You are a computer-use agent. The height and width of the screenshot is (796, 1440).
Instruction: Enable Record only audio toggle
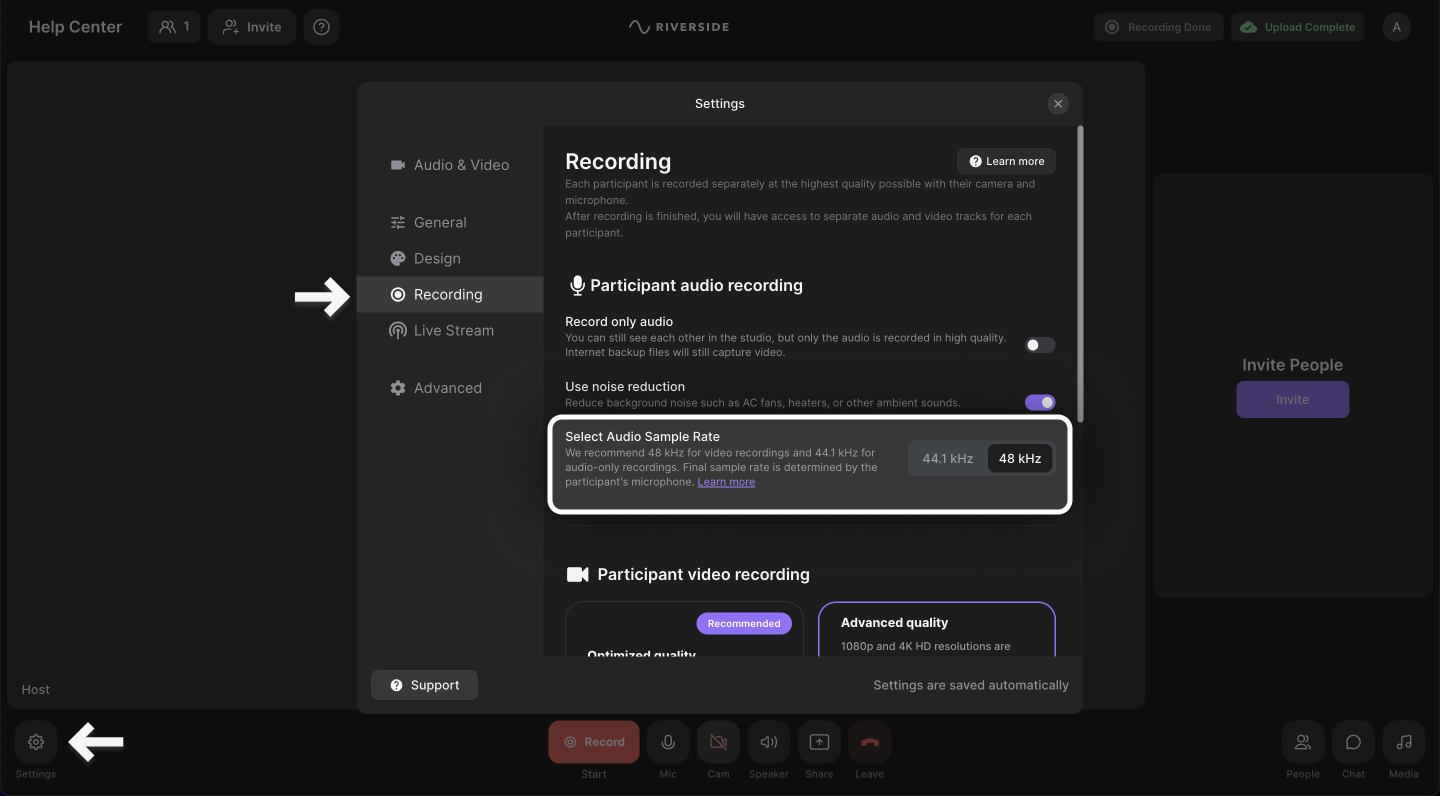(1040, 345)
